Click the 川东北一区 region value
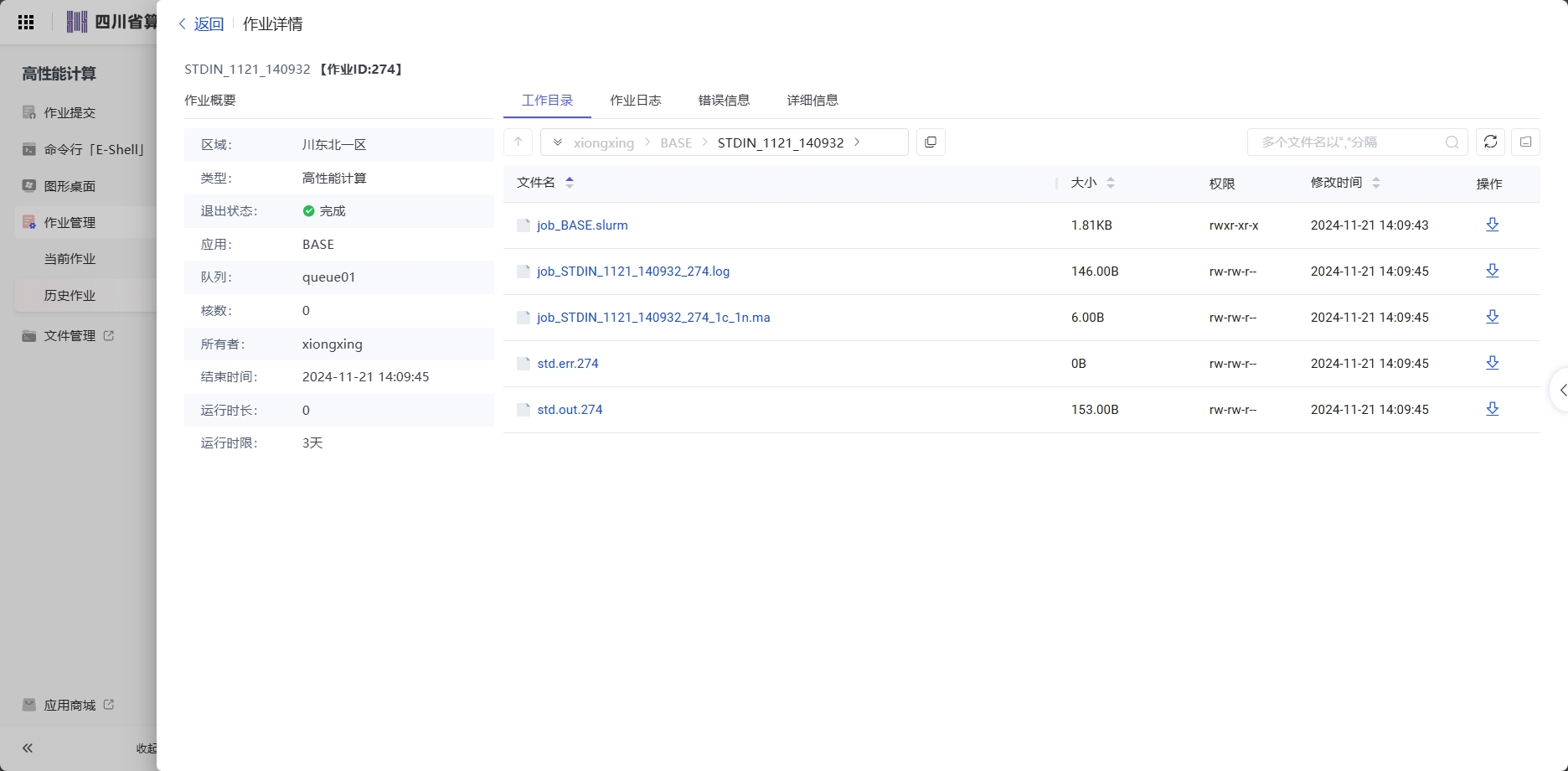The width and height of the screenshot is (1568, 771). pyautogui.click(x=334, y=145)
